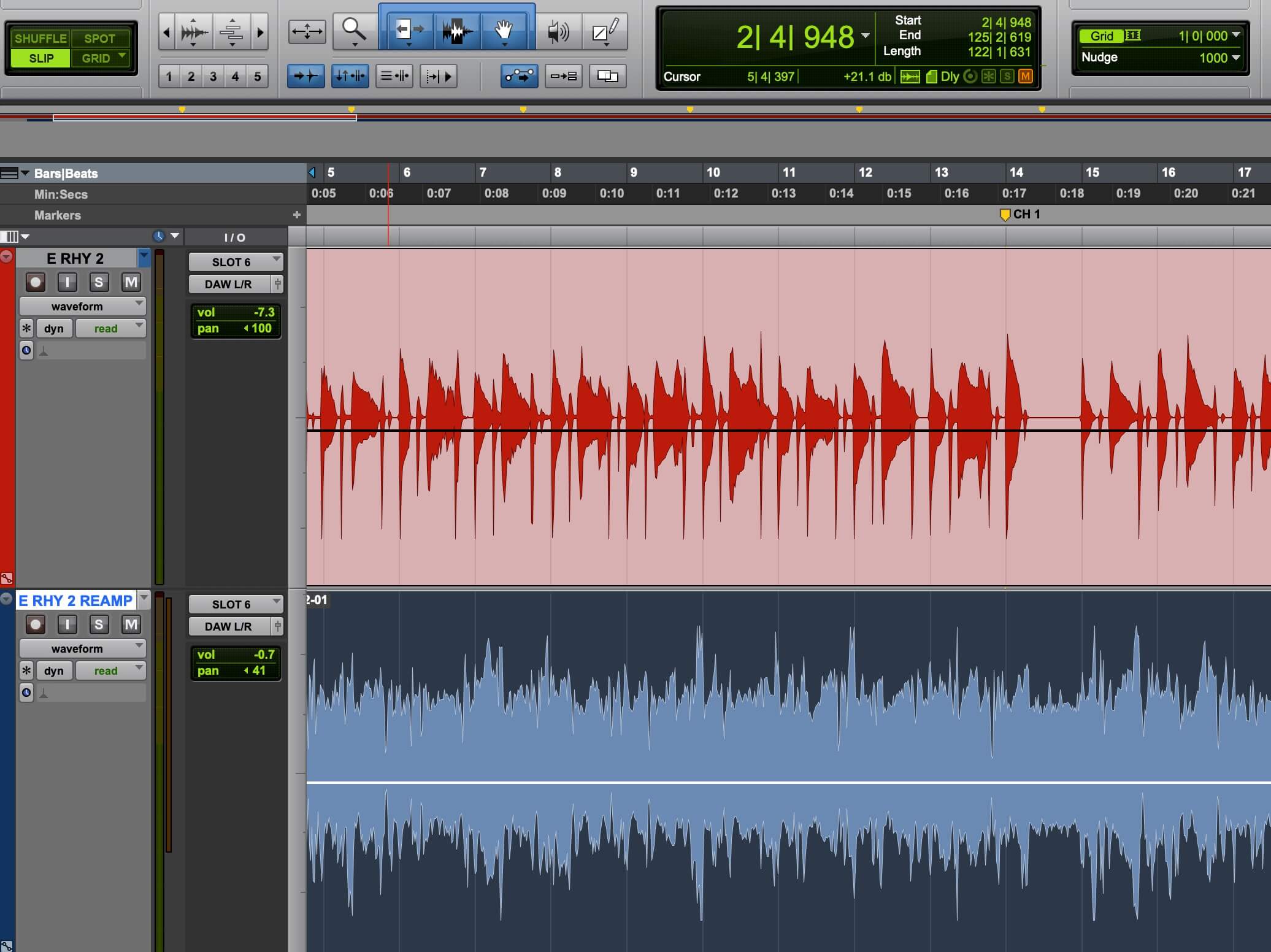Recall zoom preset 5

click(258, 77)
